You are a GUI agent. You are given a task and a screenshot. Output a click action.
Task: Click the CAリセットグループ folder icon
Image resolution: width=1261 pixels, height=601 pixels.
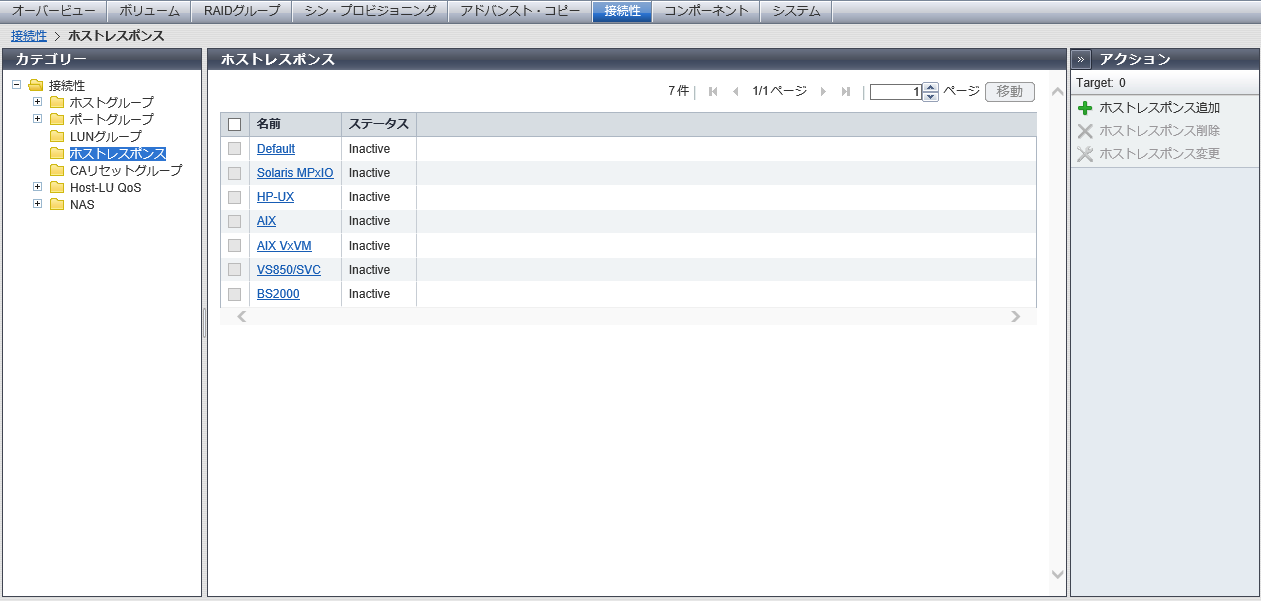coord(57,170)
